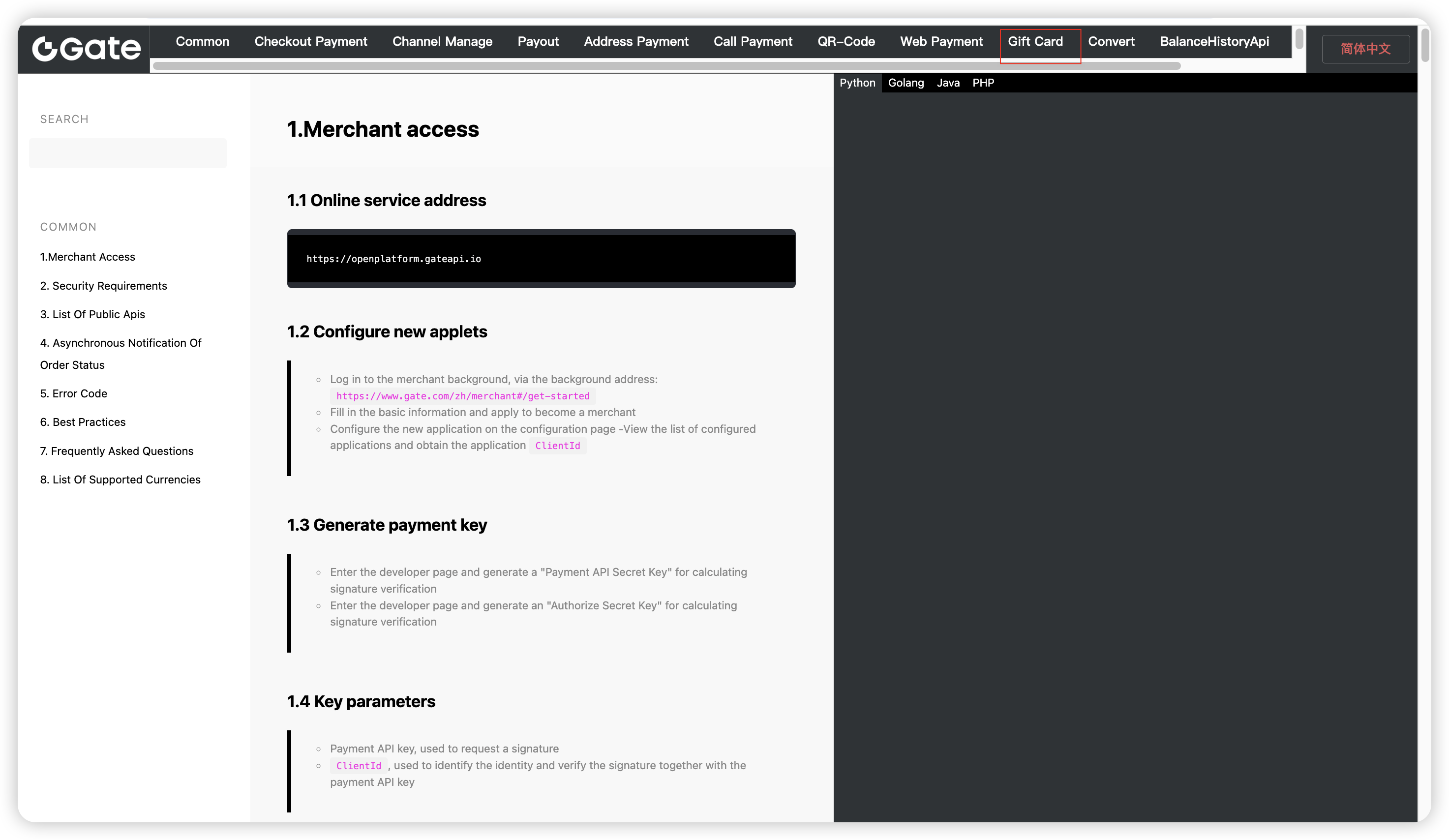Select the Python code tab
Viewport: 1449px width, 840px height.
pos(857,83)
